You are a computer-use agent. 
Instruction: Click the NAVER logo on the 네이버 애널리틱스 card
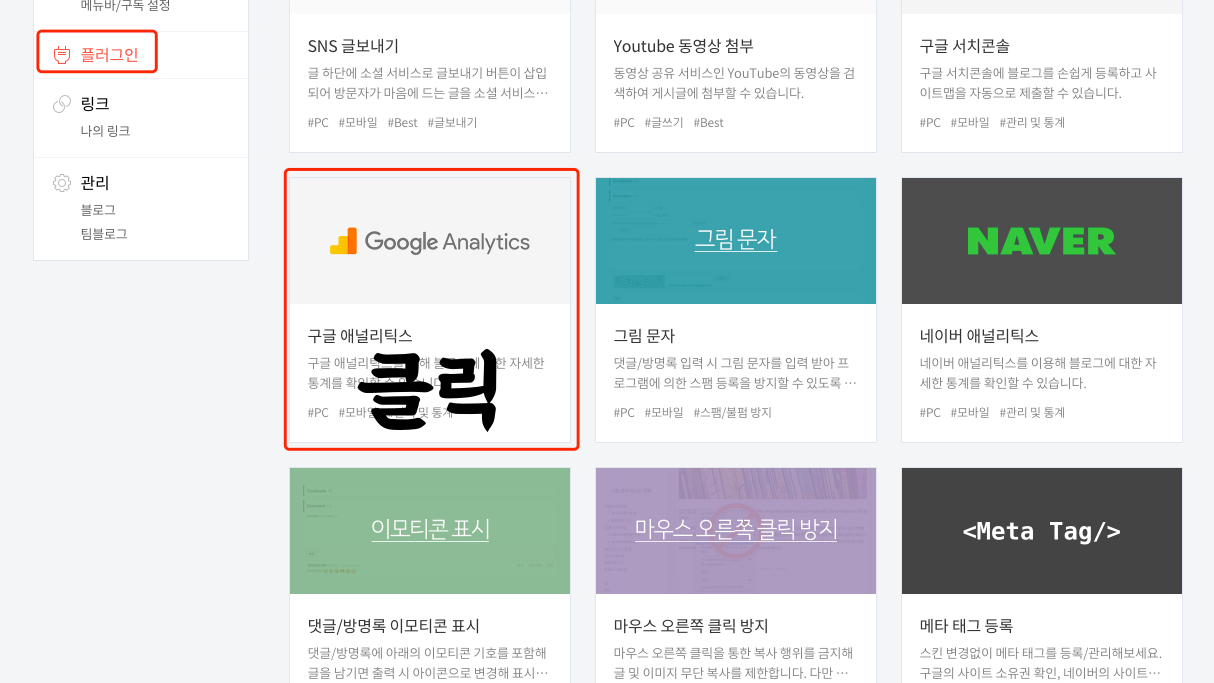tap(1041, 240)
